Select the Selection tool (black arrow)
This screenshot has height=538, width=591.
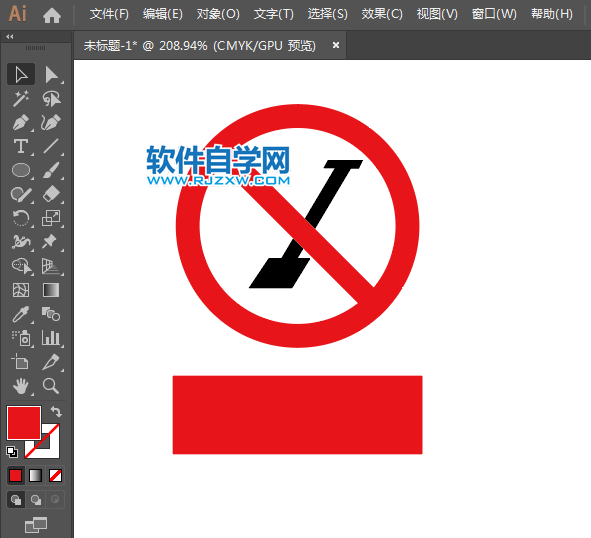click(21, 74)
